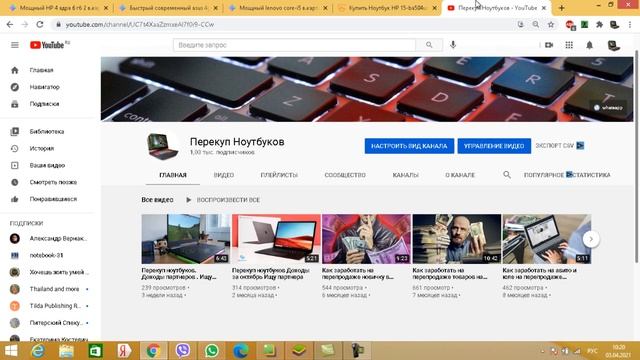Viewport: 640px width, 360px height.
Task: Start voice search with microphone icon
Action: (453, 45)
